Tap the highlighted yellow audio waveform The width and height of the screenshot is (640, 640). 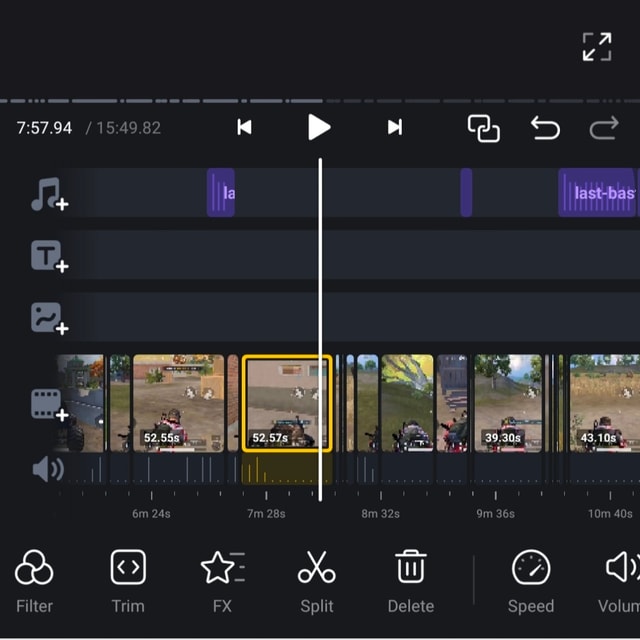pos(287,469)
